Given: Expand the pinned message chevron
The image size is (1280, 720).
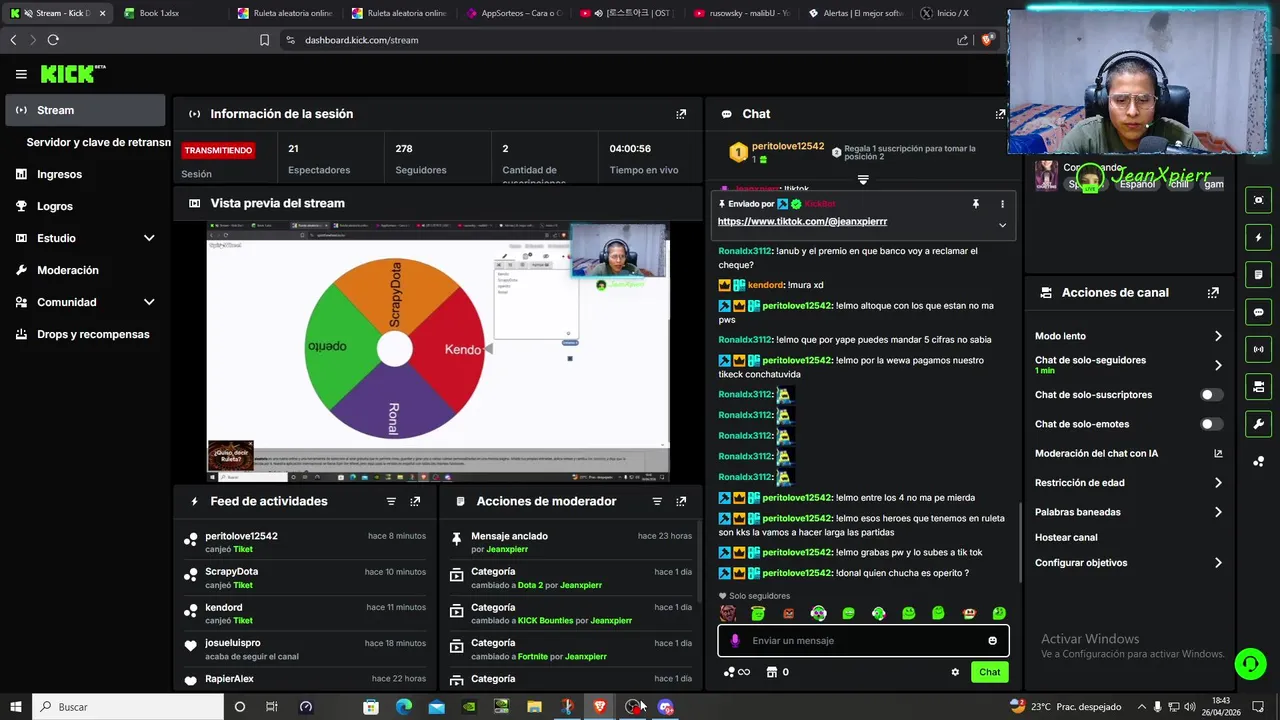Looking at the screenshot, I should (x=1002, y=225).
